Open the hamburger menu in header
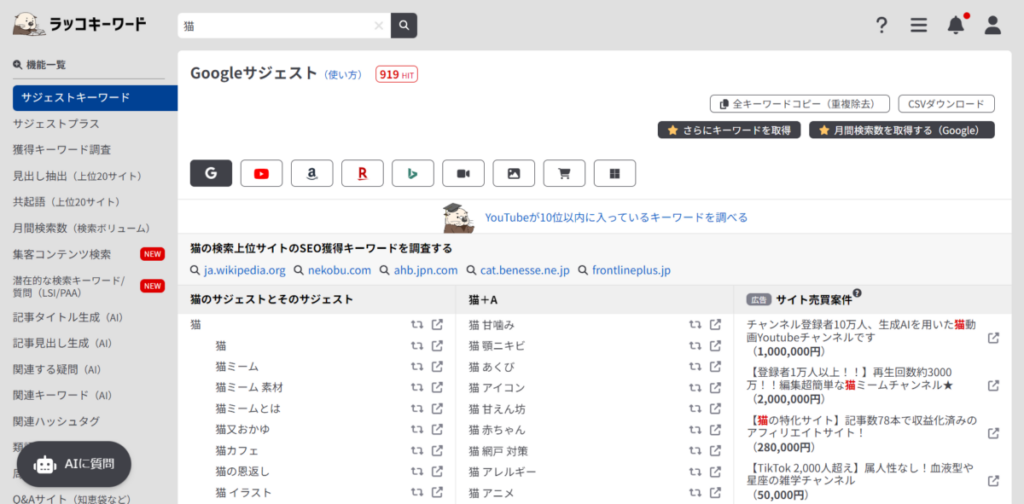This screenshot has height=504, width=1024. [x=918, y=26]
